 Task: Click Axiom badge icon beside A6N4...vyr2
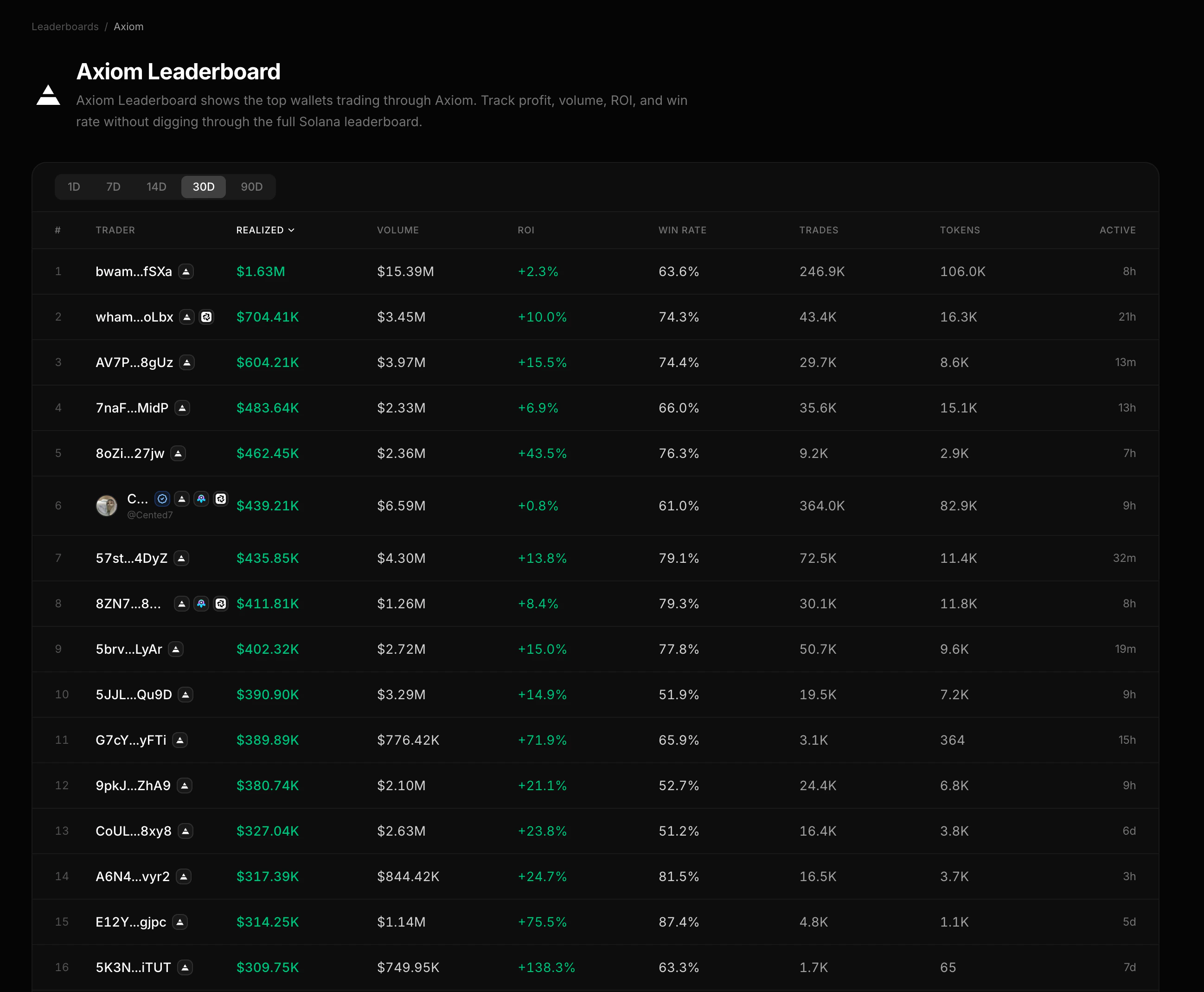click(183, 876)
